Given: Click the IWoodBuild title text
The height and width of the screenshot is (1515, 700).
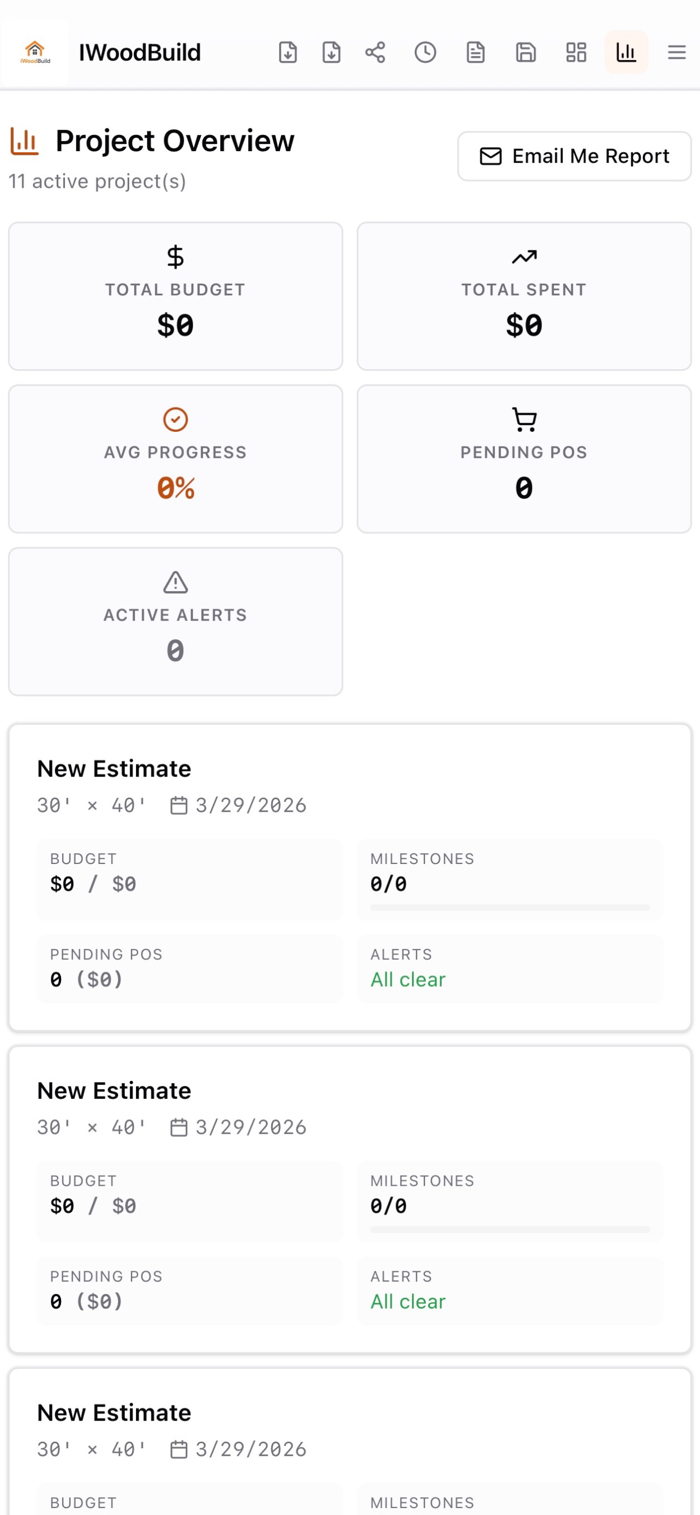Looking at the screenshot, I should (140, 53).
